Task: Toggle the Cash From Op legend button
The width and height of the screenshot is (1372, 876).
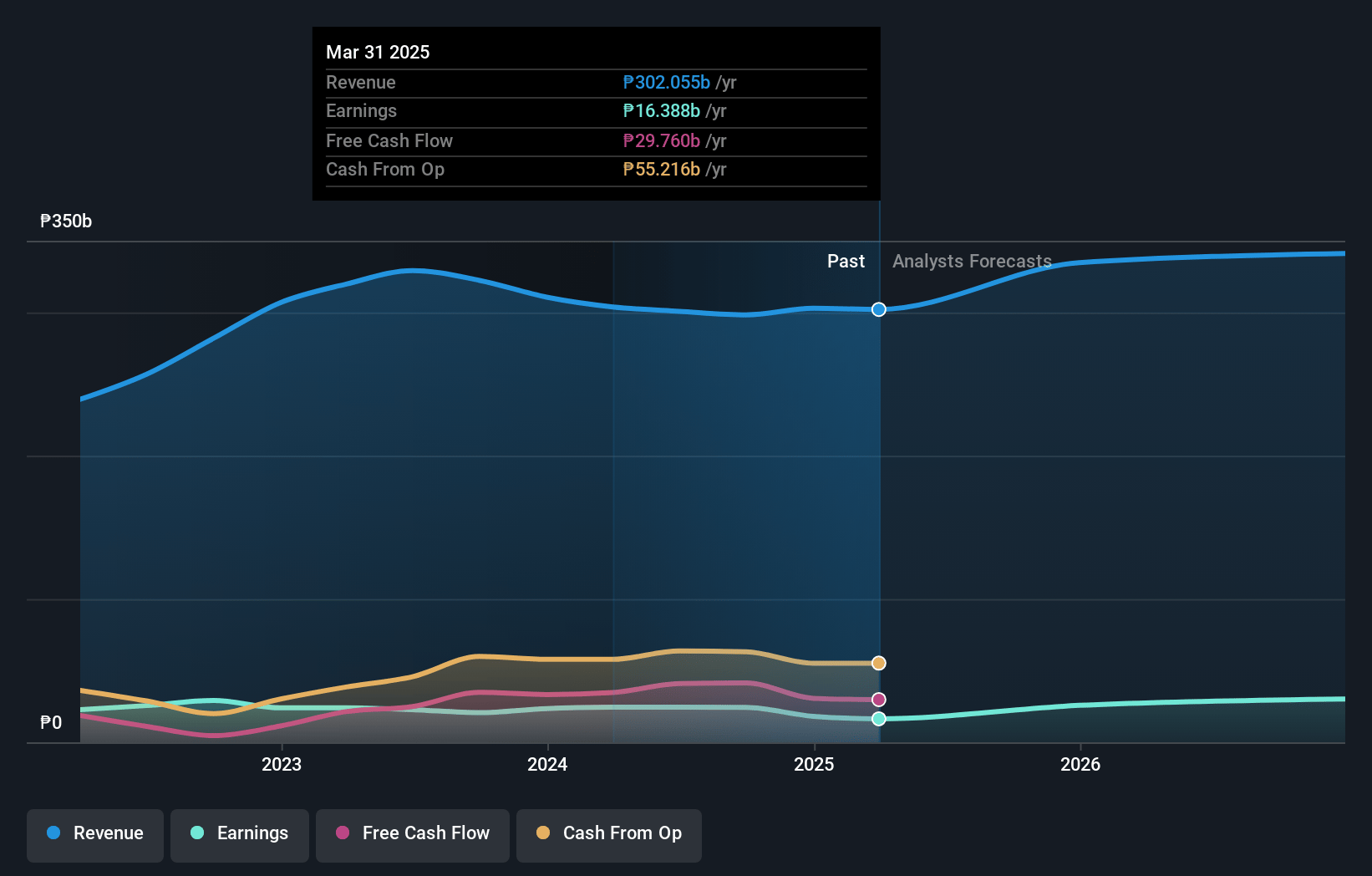Action: point(609,835)
